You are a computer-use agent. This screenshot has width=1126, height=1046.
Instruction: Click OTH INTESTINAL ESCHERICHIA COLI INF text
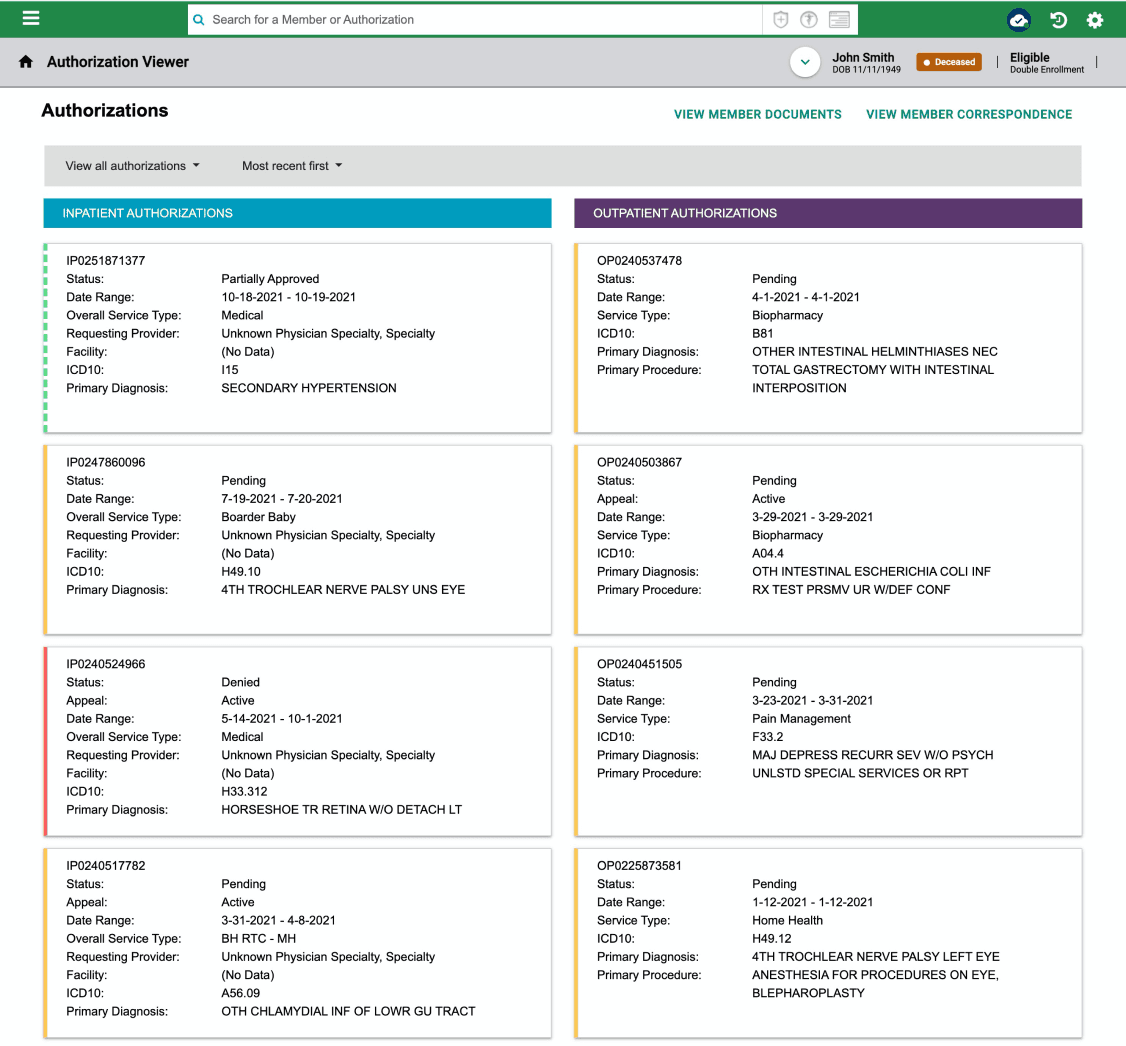[871, 571]
